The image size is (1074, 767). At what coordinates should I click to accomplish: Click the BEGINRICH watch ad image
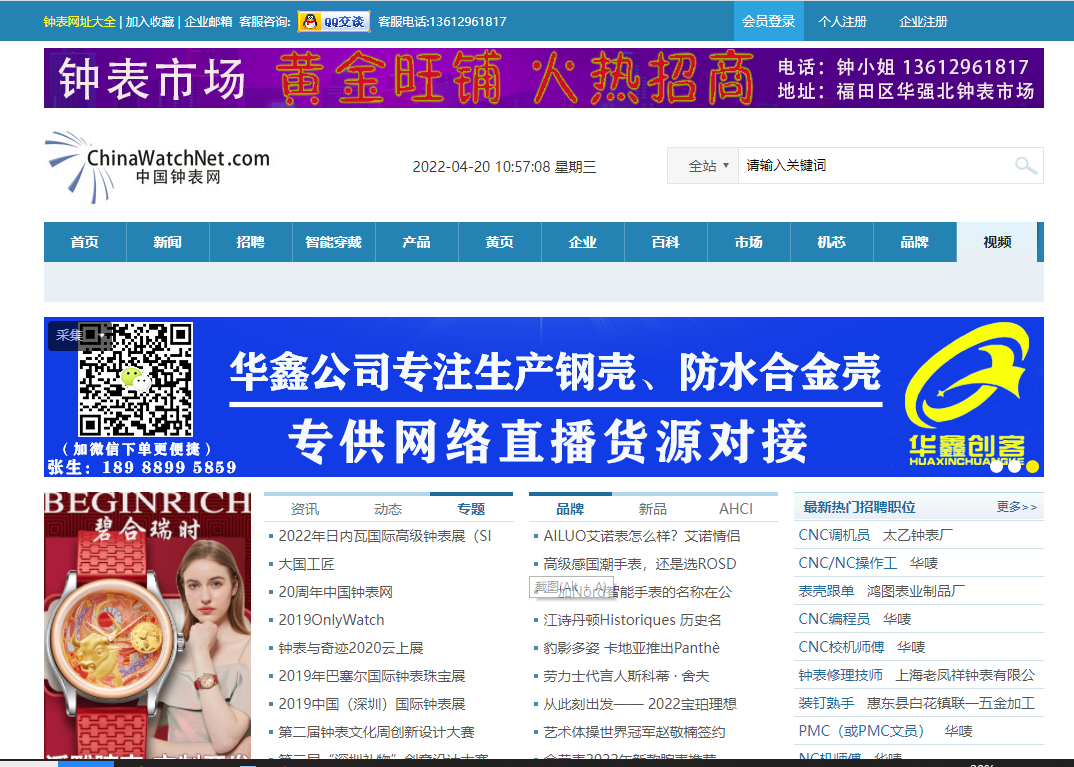(147, 625)
